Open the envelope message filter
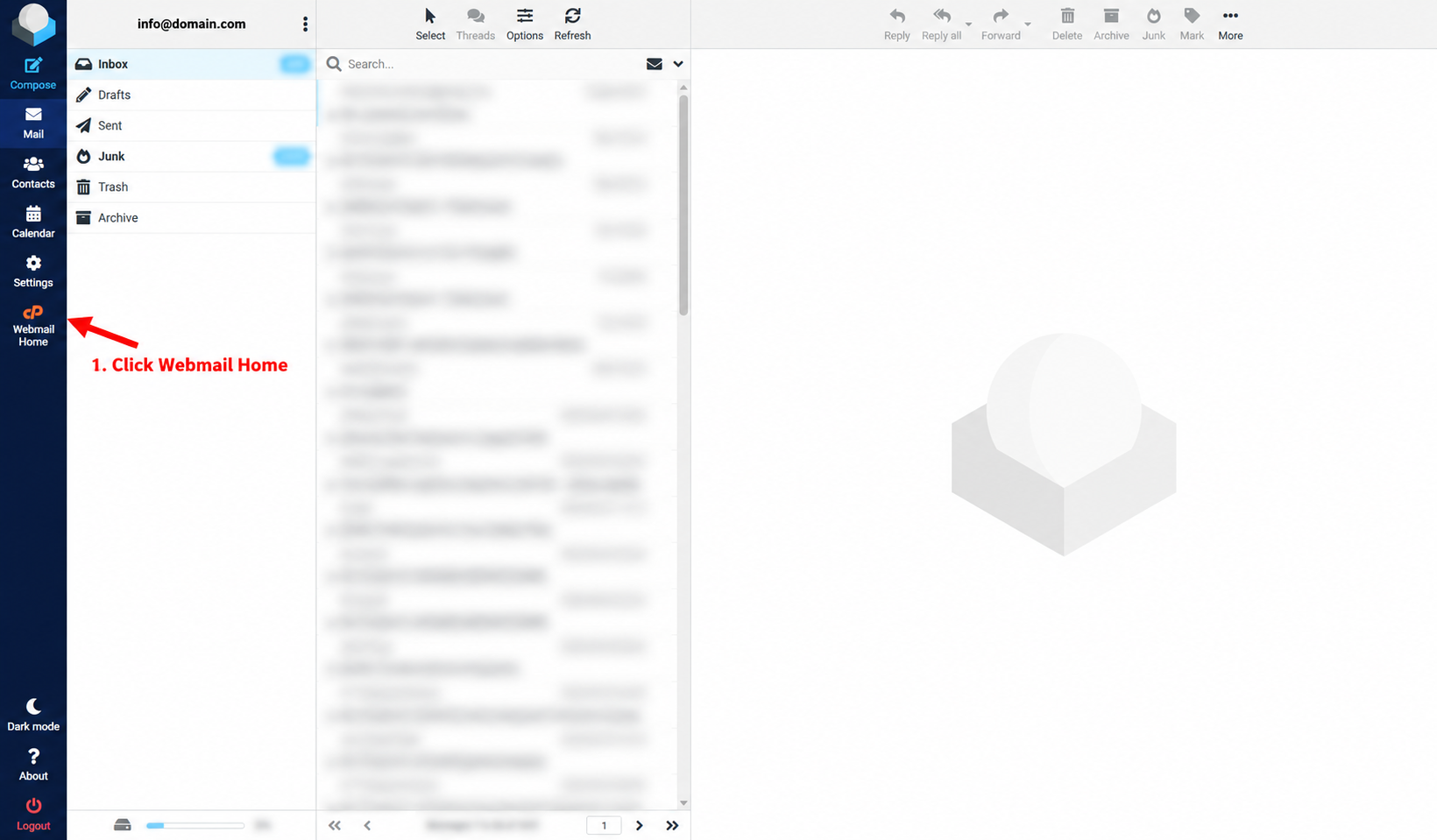The height and width of the screenshot is (840, 1437). click(654, 64)
